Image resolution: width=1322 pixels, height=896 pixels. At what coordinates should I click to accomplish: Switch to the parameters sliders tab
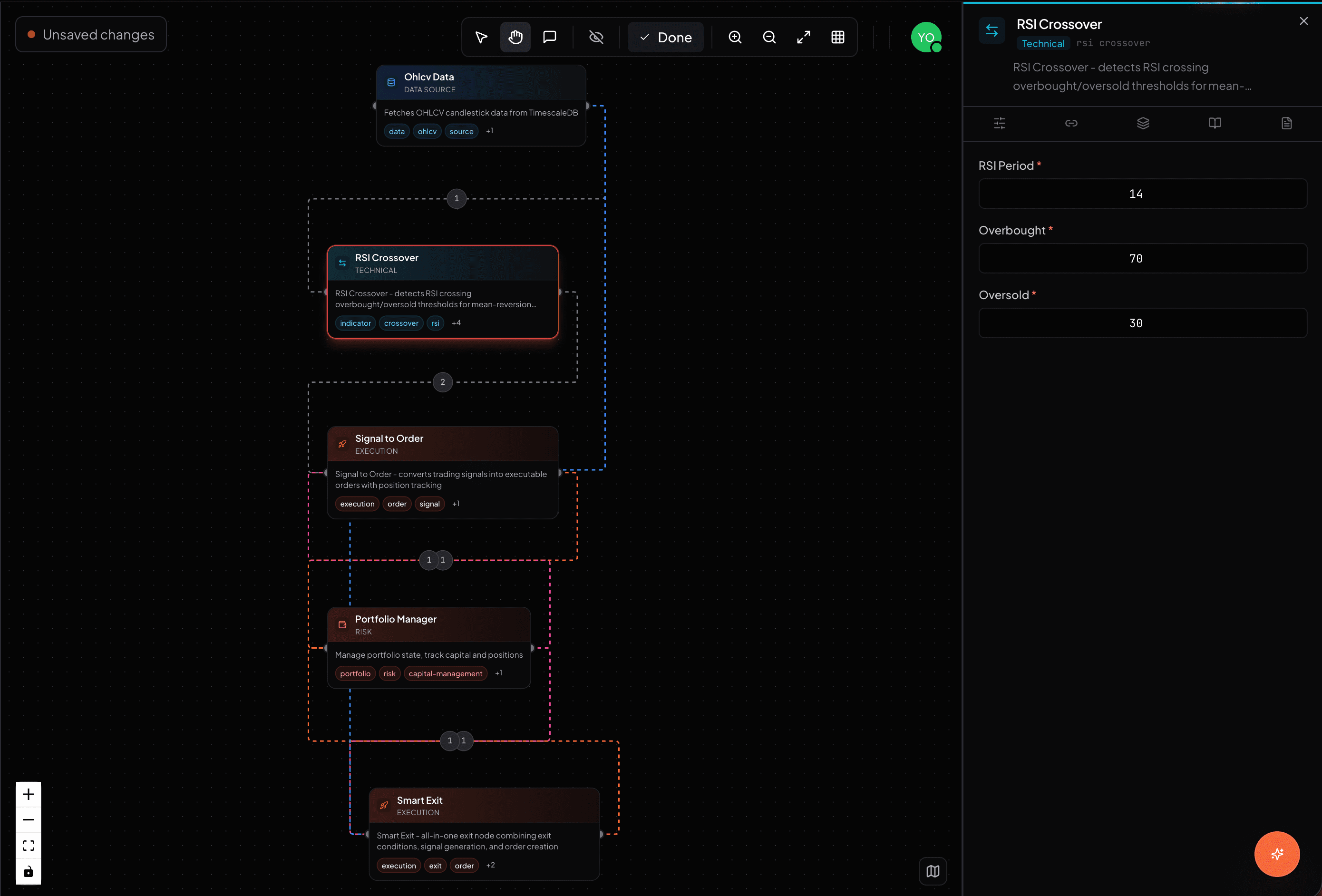[1000, 123]
